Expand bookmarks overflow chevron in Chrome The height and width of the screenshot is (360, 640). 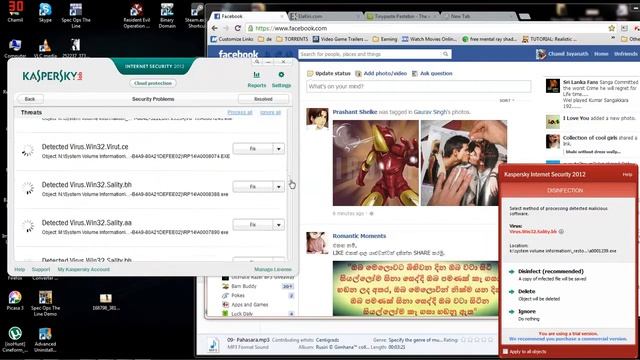coord(613,39)
